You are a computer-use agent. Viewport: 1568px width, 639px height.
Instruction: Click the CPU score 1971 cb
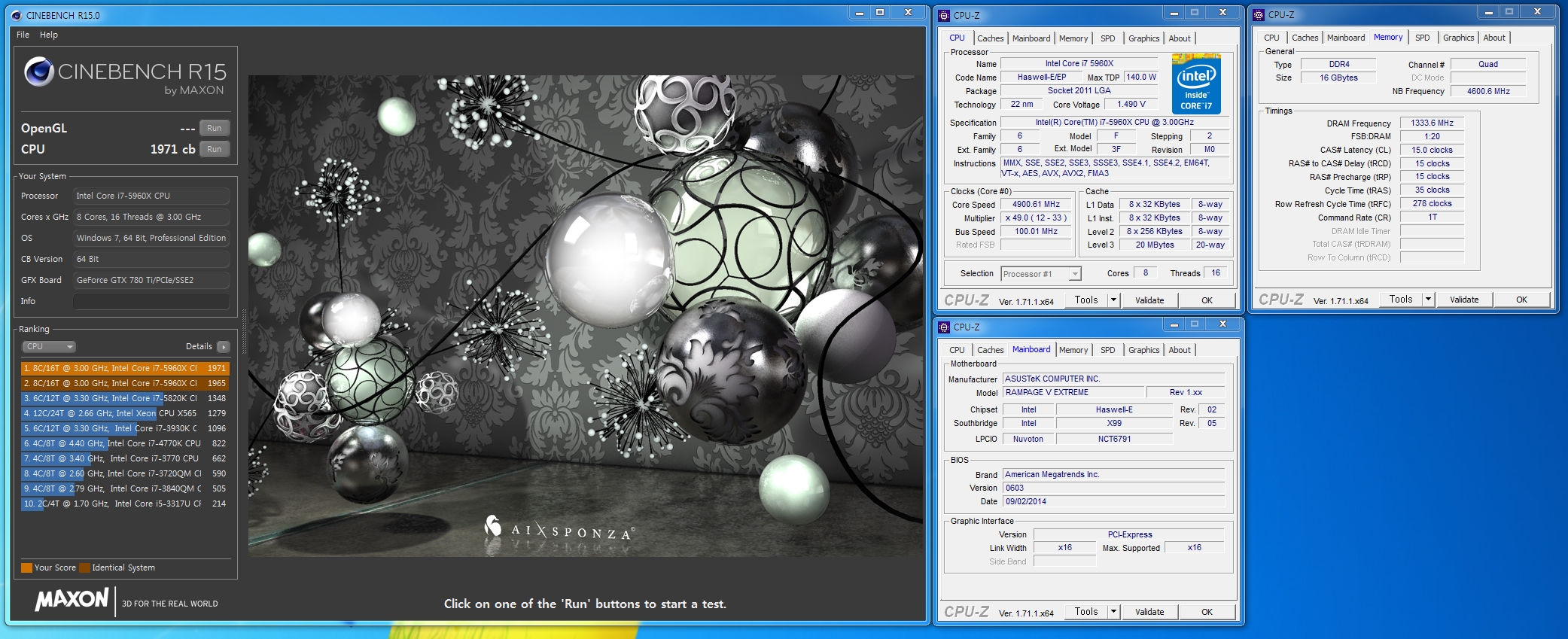pos(172,149)
